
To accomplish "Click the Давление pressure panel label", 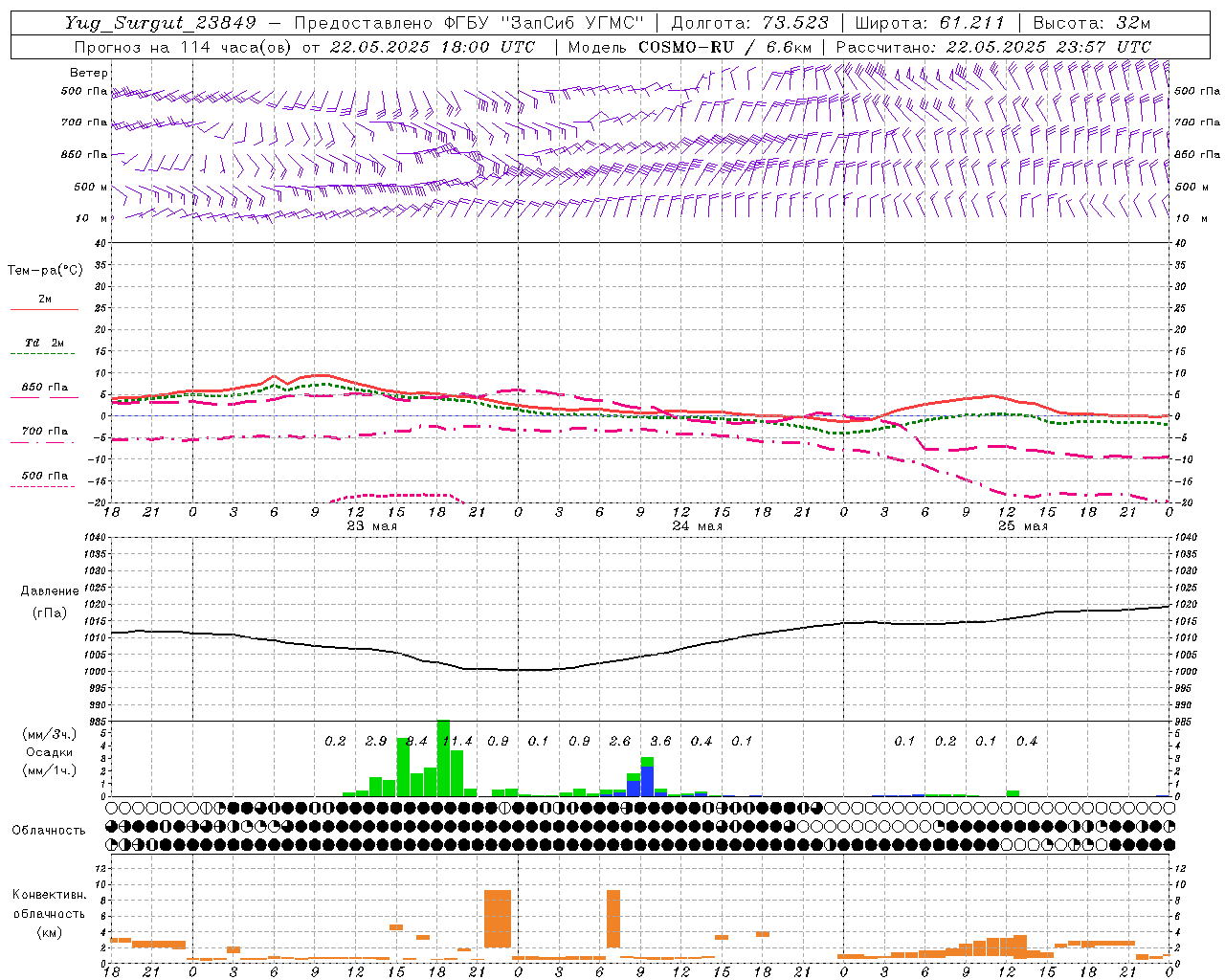I will pyautogui.click(x=50, y=591).
